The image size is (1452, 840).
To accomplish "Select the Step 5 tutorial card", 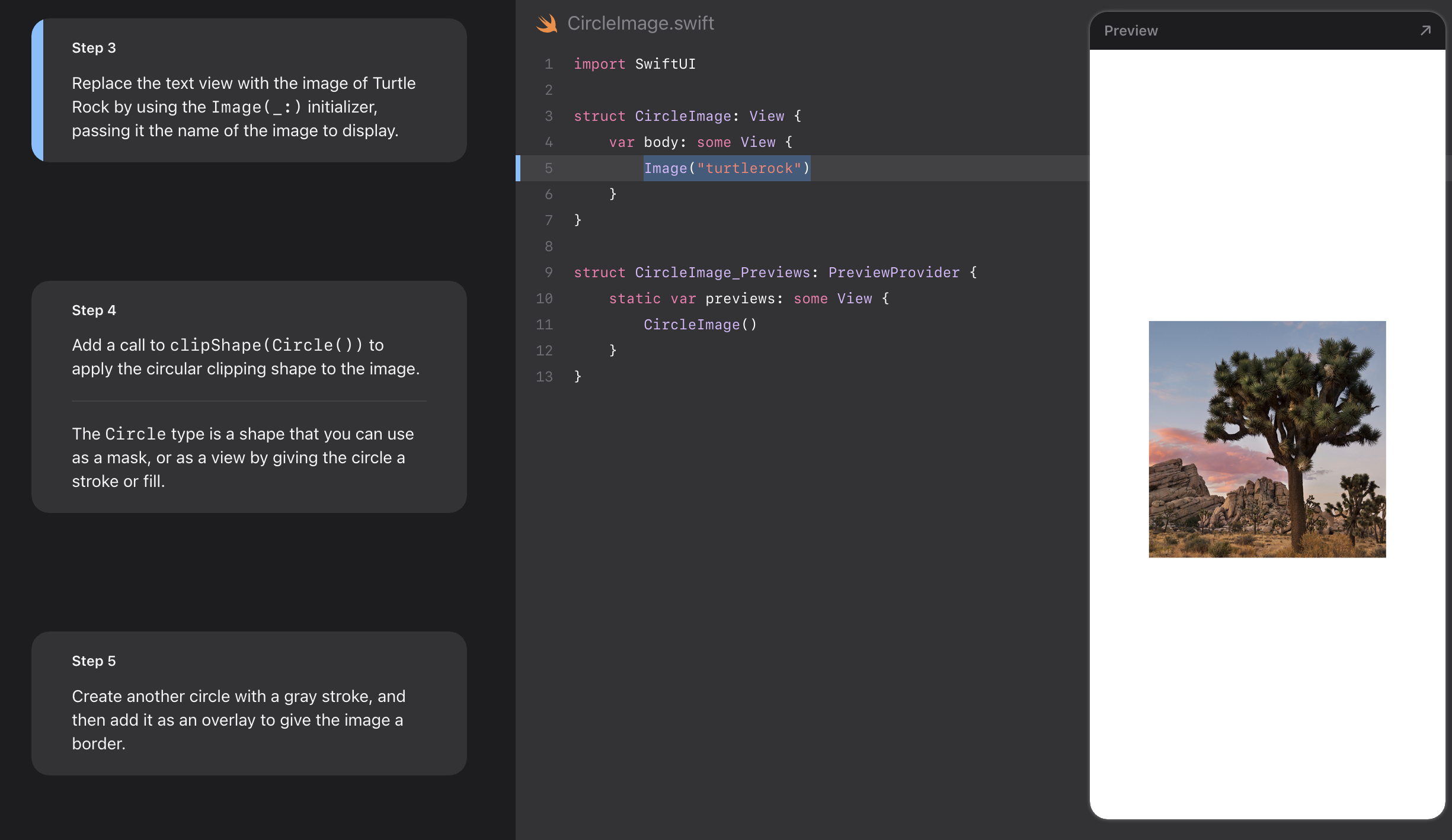I will click(x=249, y=703).
